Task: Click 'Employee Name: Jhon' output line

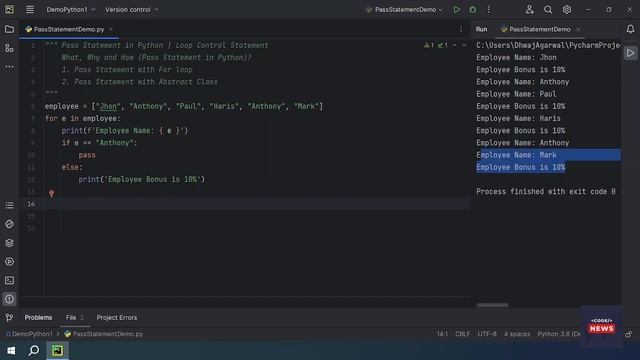Action: coord(516,58)
